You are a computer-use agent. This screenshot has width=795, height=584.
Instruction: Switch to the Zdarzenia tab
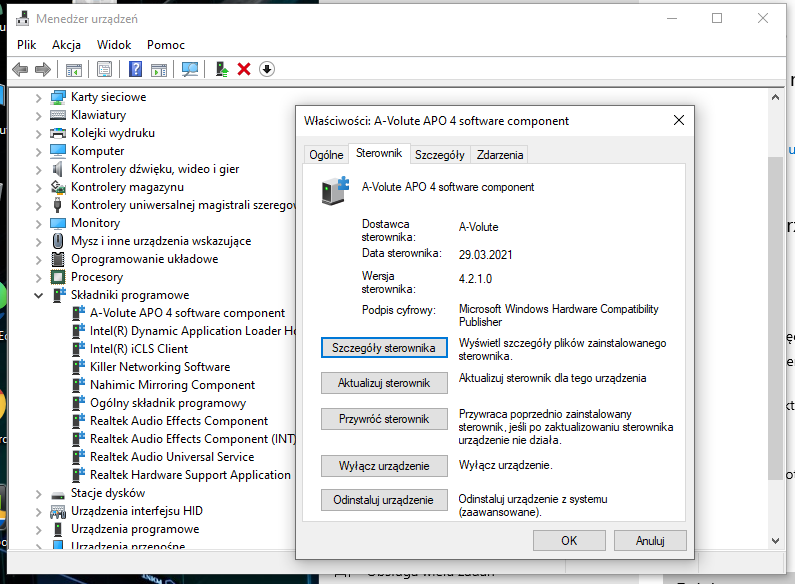click(500, 155)
